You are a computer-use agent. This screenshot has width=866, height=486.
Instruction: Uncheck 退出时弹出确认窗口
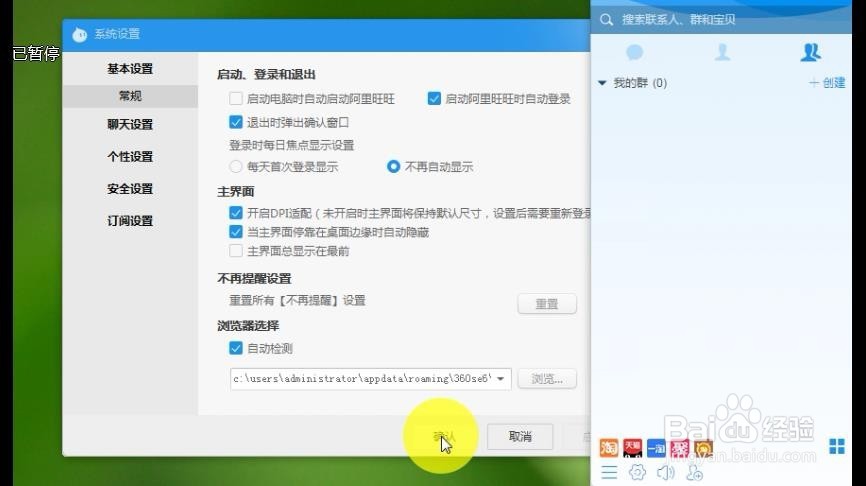(236, 122)
